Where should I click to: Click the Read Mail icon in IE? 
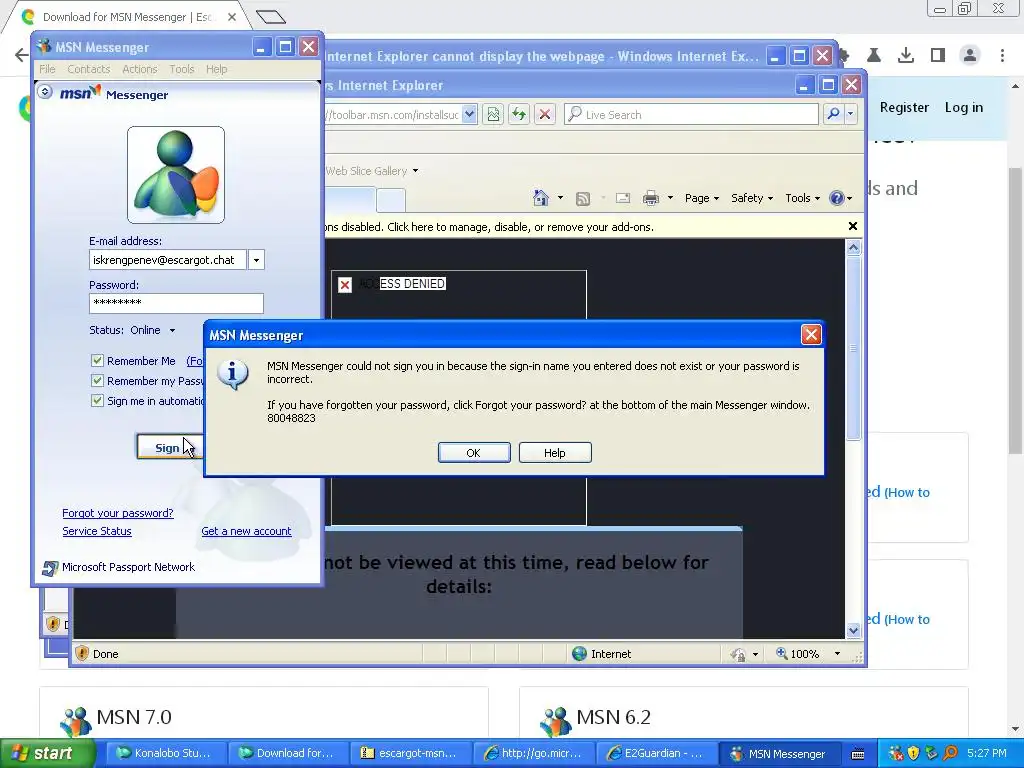pyautogui.click(x=623, y=198)
